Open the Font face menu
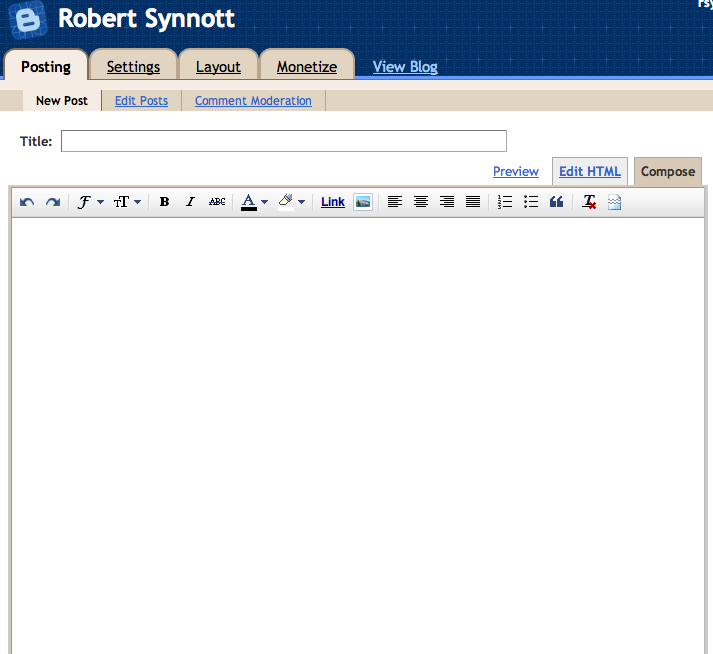 click(90, 202)
